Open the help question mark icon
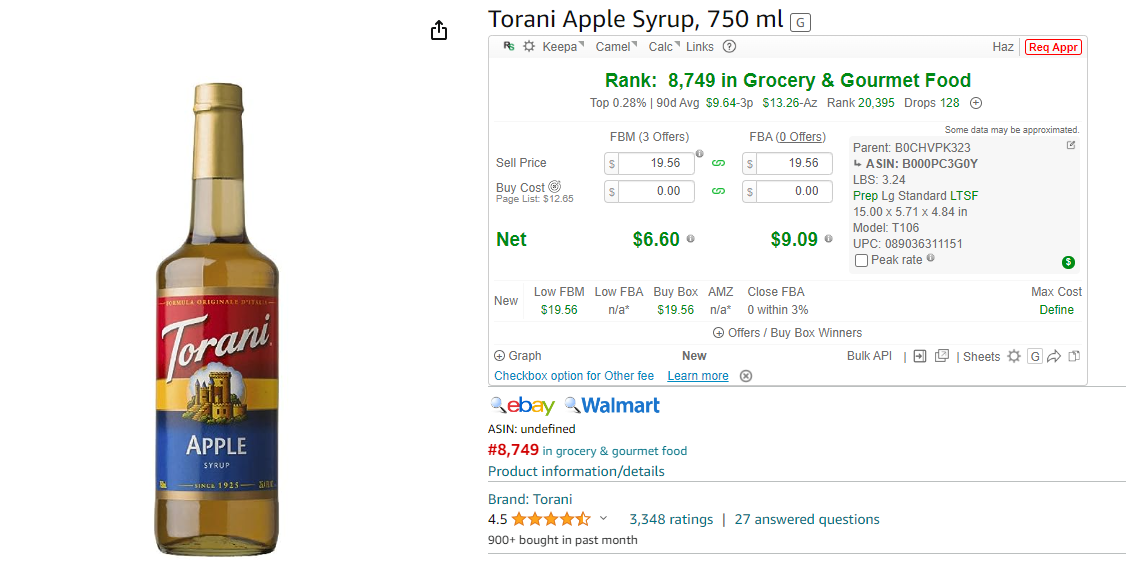 (x=729, y=47)
